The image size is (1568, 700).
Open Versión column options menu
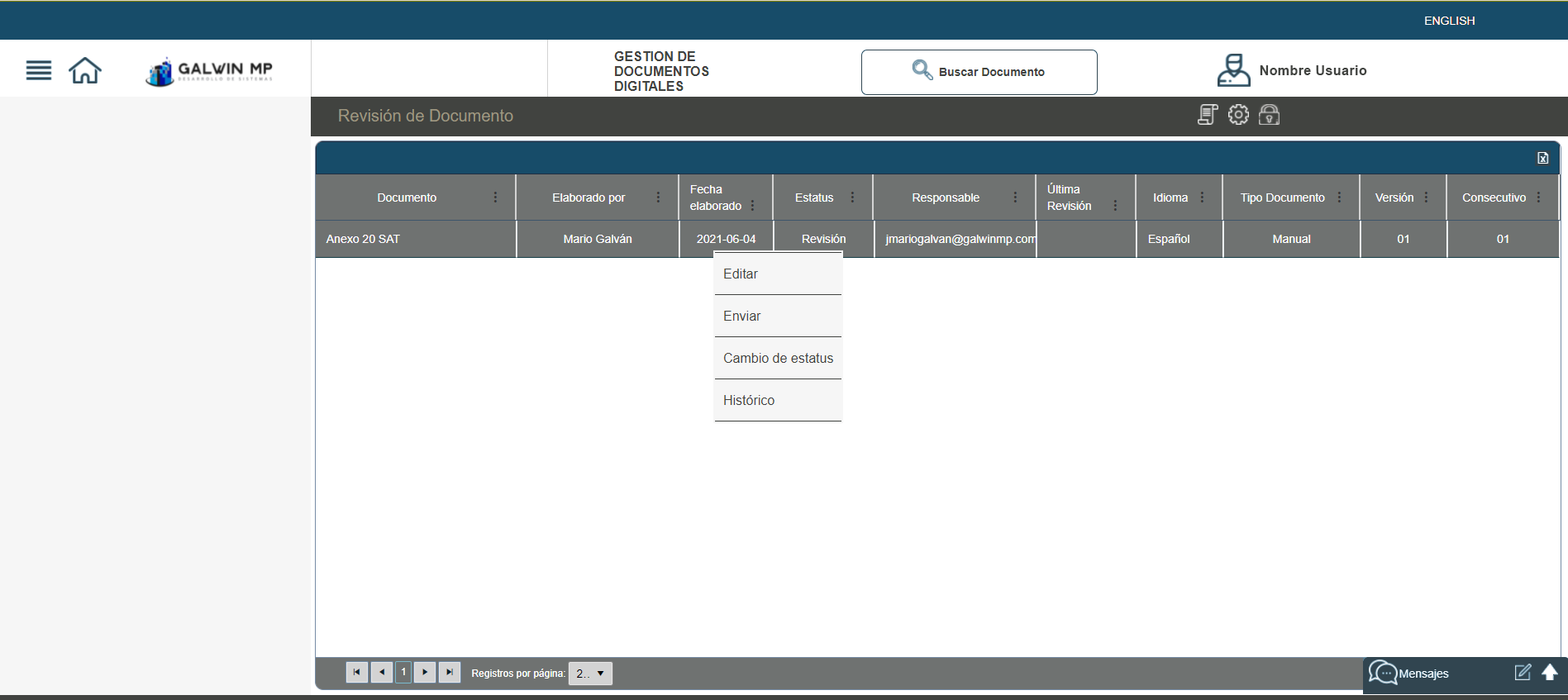(1426, 198)
